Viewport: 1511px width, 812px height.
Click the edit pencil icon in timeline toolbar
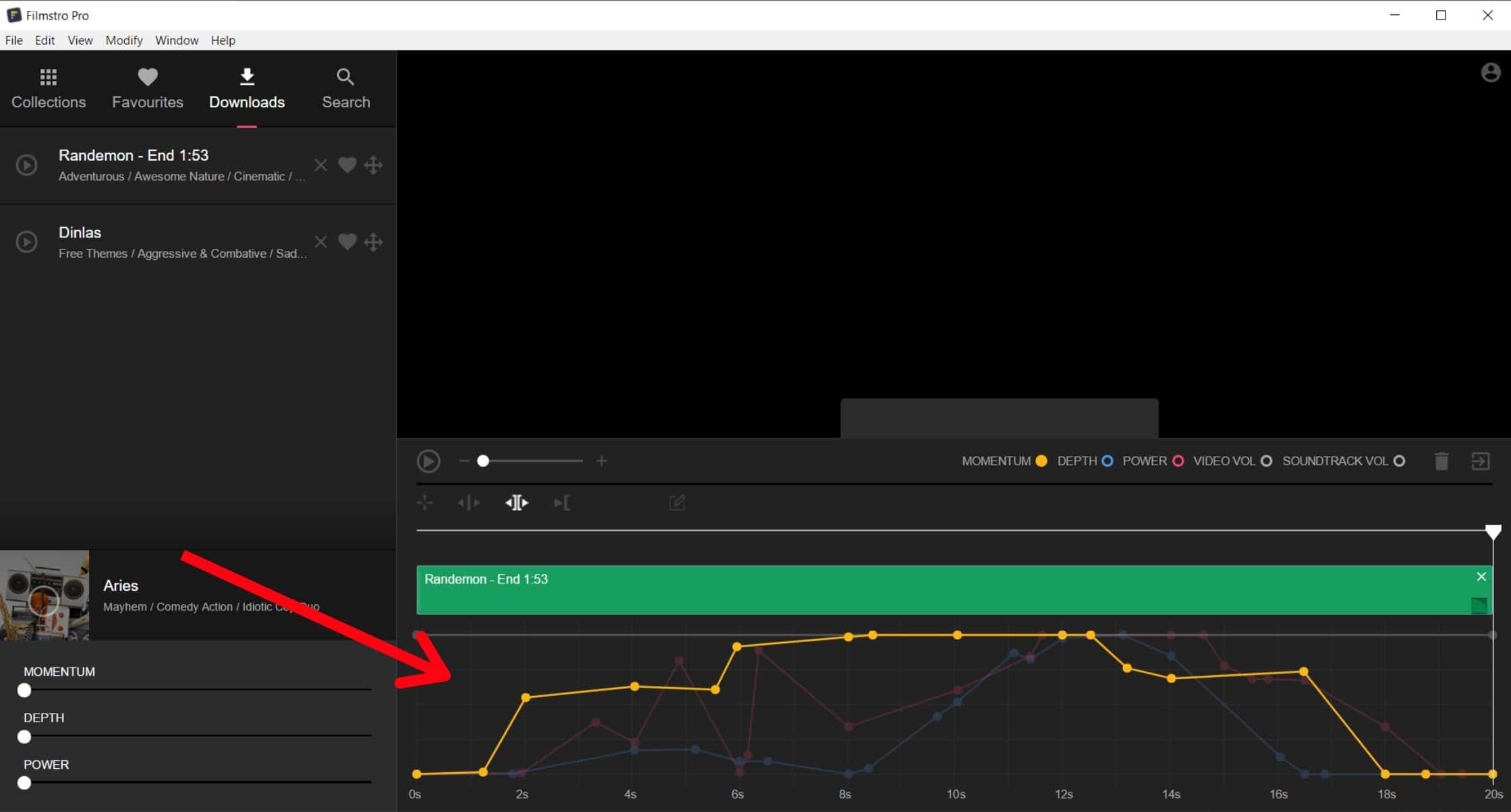click(677, 503)
